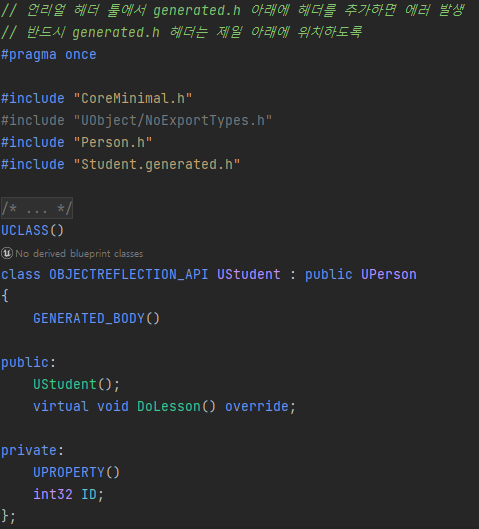Click the 'public:' access specifier line

coord(28,362)
